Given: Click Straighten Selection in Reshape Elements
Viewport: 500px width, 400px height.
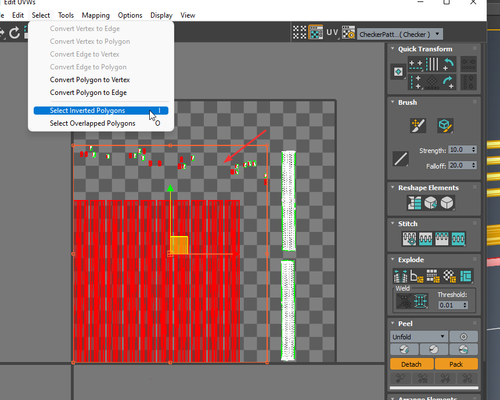Looking at the screenshot, I should pos(415,203).
